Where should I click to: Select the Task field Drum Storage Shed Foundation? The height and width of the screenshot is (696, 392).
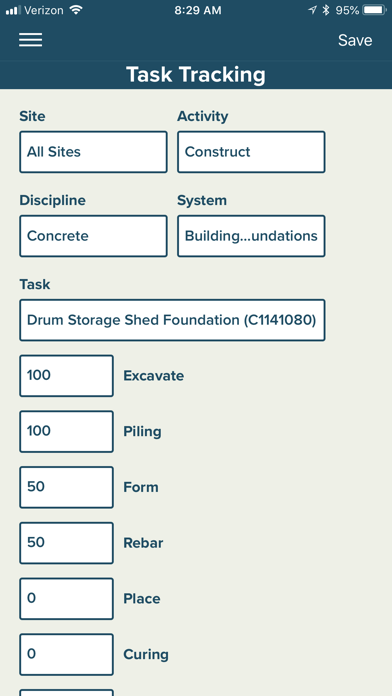coord(172,320)
